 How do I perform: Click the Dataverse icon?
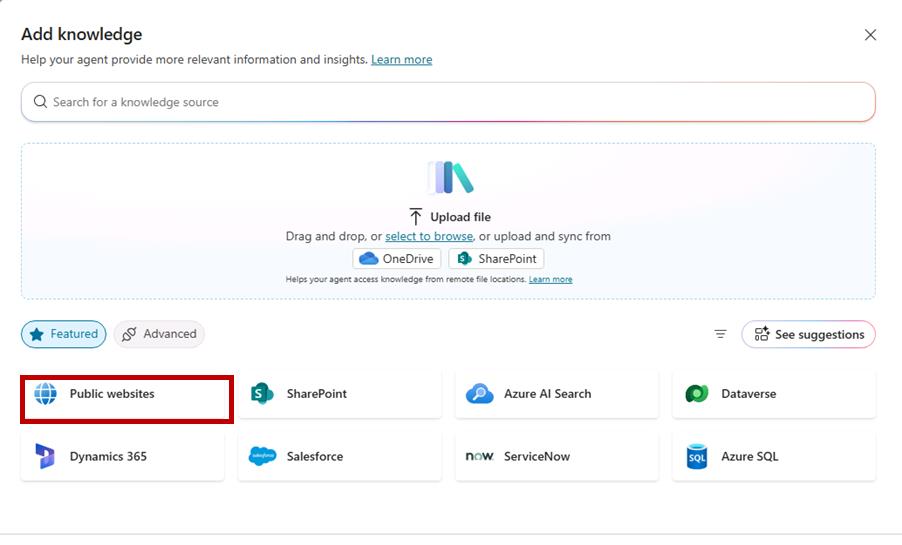(697, 394)
